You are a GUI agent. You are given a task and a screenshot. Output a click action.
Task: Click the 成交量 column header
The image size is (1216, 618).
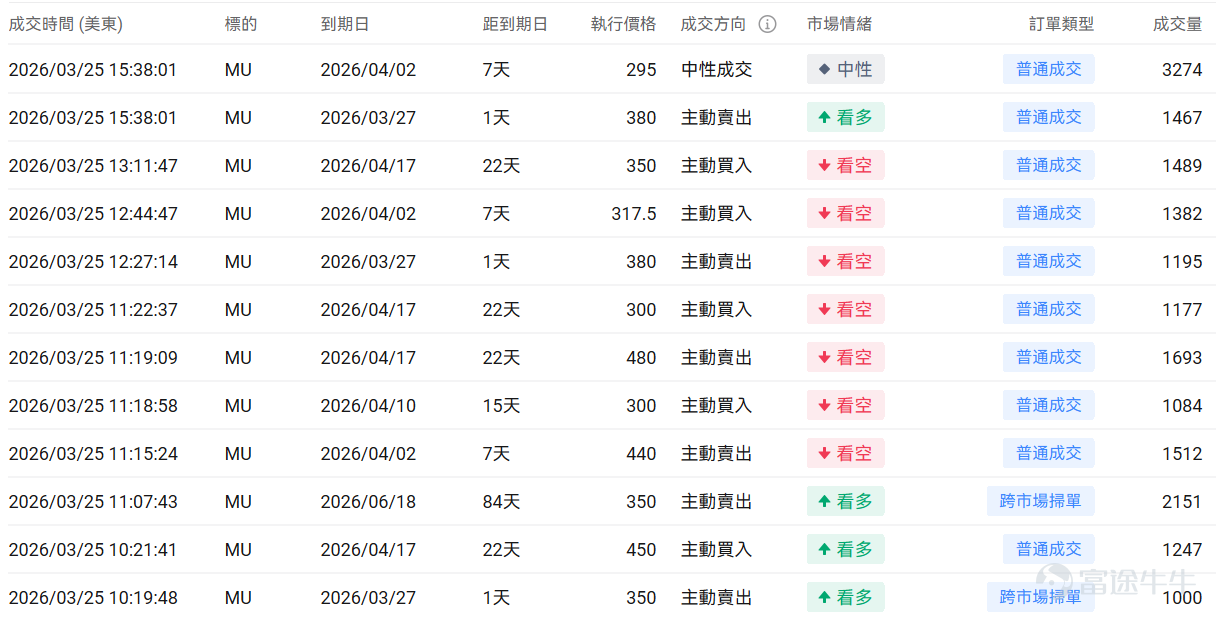1177,24
